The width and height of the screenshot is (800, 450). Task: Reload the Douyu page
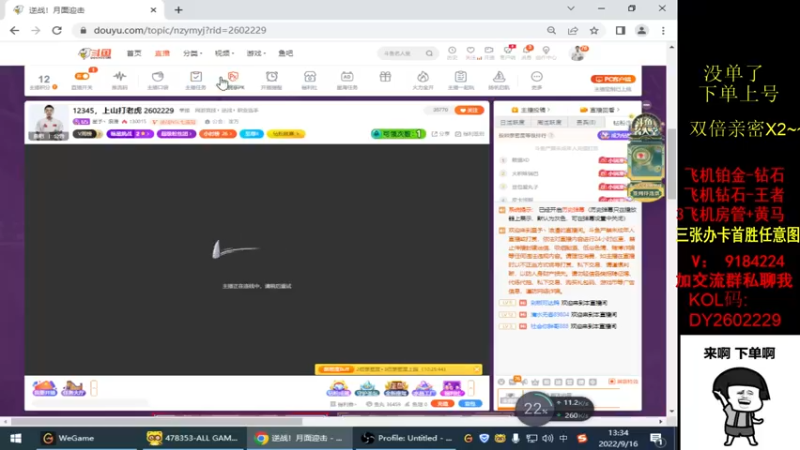coord(57,31)
